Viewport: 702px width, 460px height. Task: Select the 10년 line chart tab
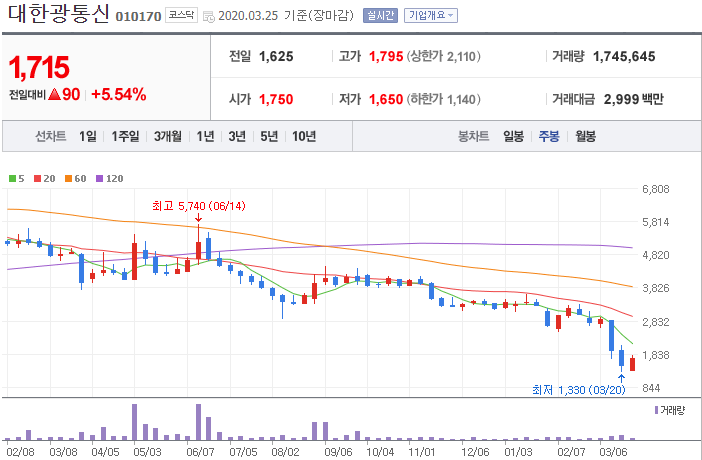pos(304,136)
